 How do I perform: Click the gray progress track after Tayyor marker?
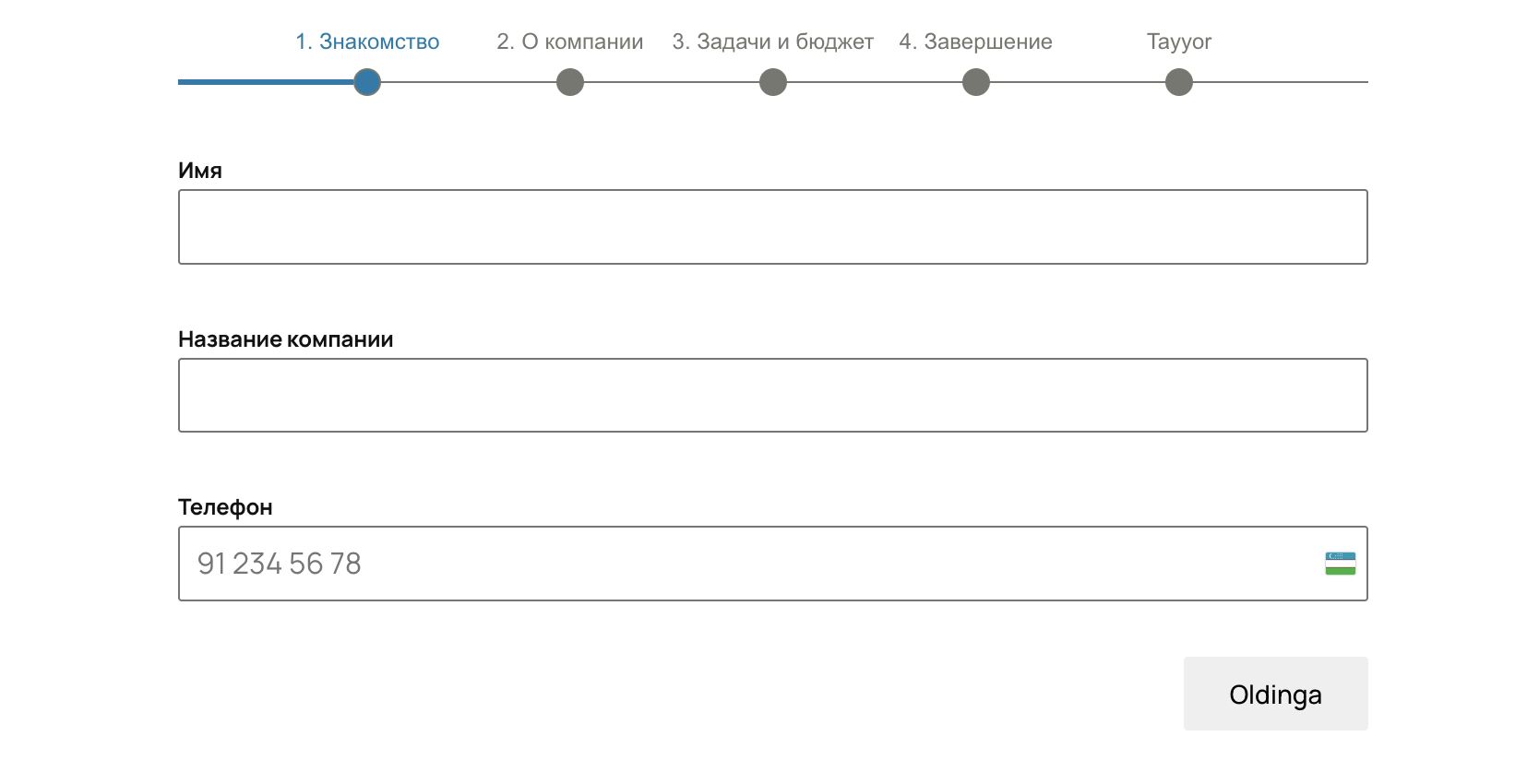[1281, 82]
